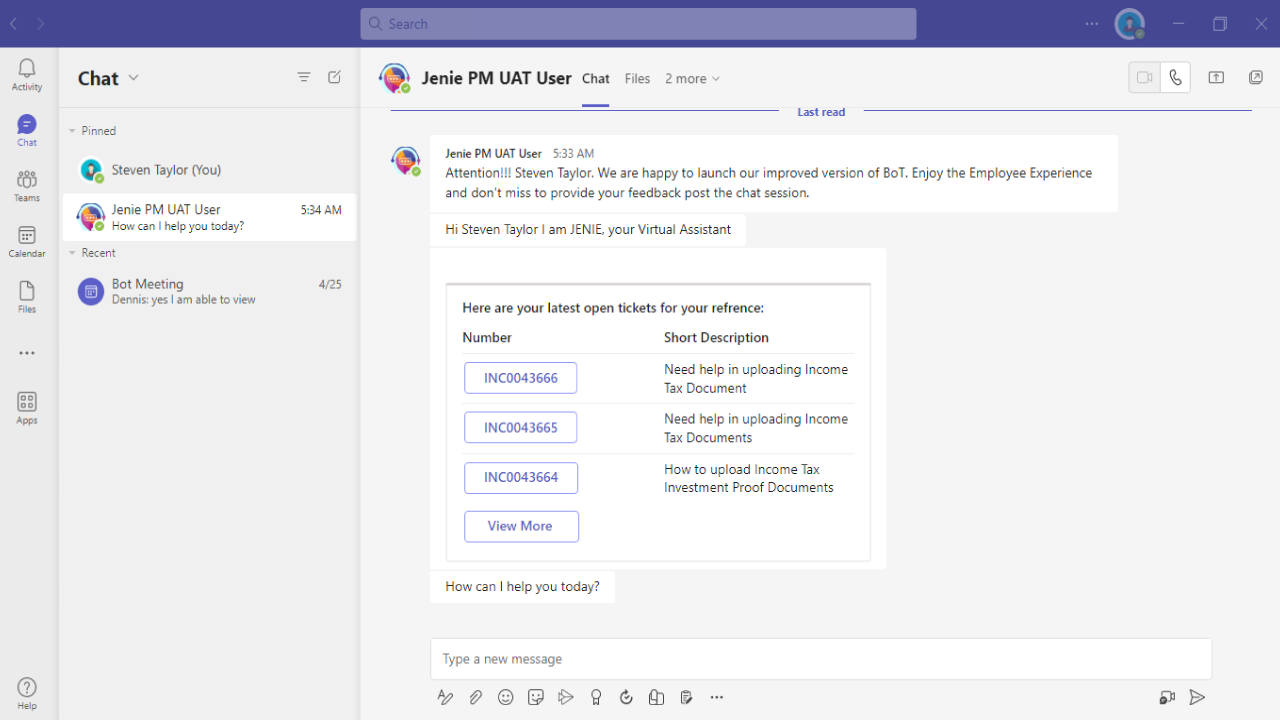Click the new chat compose icon

click(x=335, y=77)
